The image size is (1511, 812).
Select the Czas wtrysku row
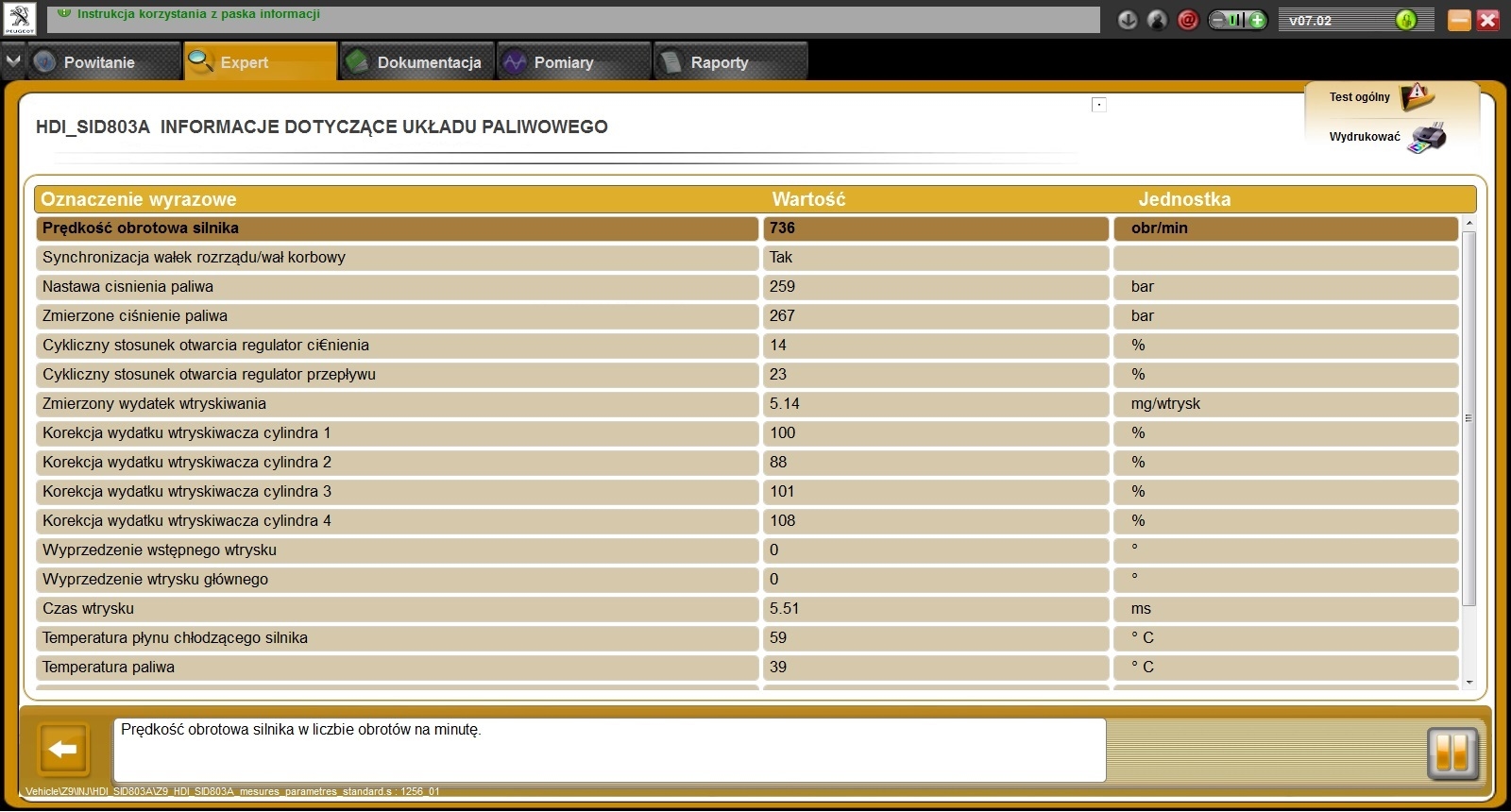click(x=748, y=609)
